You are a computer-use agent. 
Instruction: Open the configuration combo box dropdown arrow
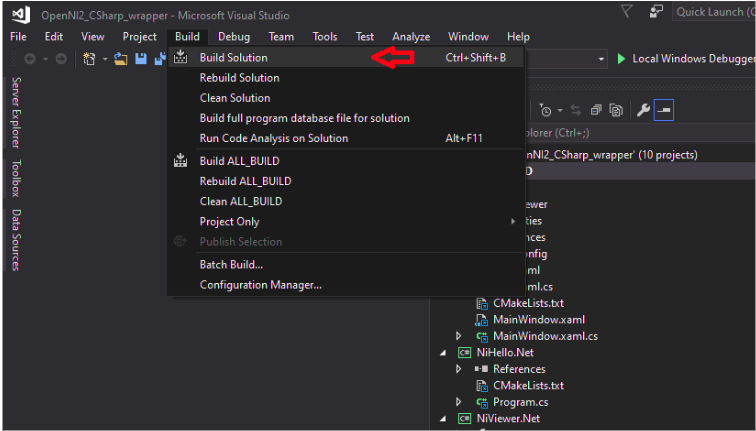(601, 59)
